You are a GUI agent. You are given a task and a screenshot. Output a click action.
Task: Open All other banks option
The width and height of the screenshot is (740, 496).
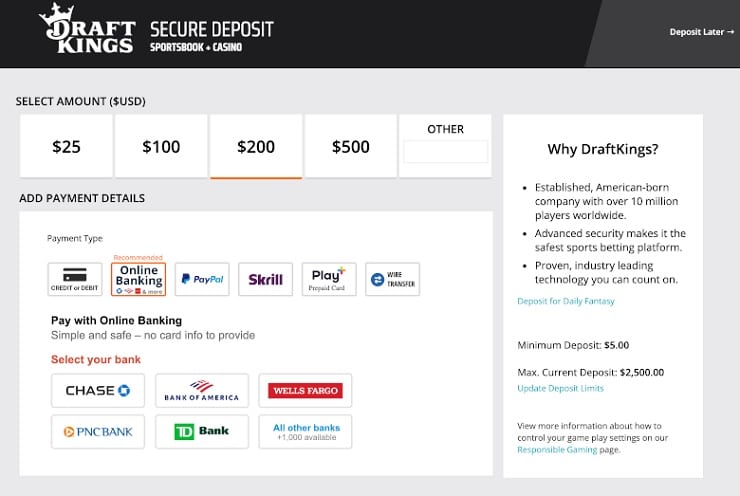click(305, 432)
